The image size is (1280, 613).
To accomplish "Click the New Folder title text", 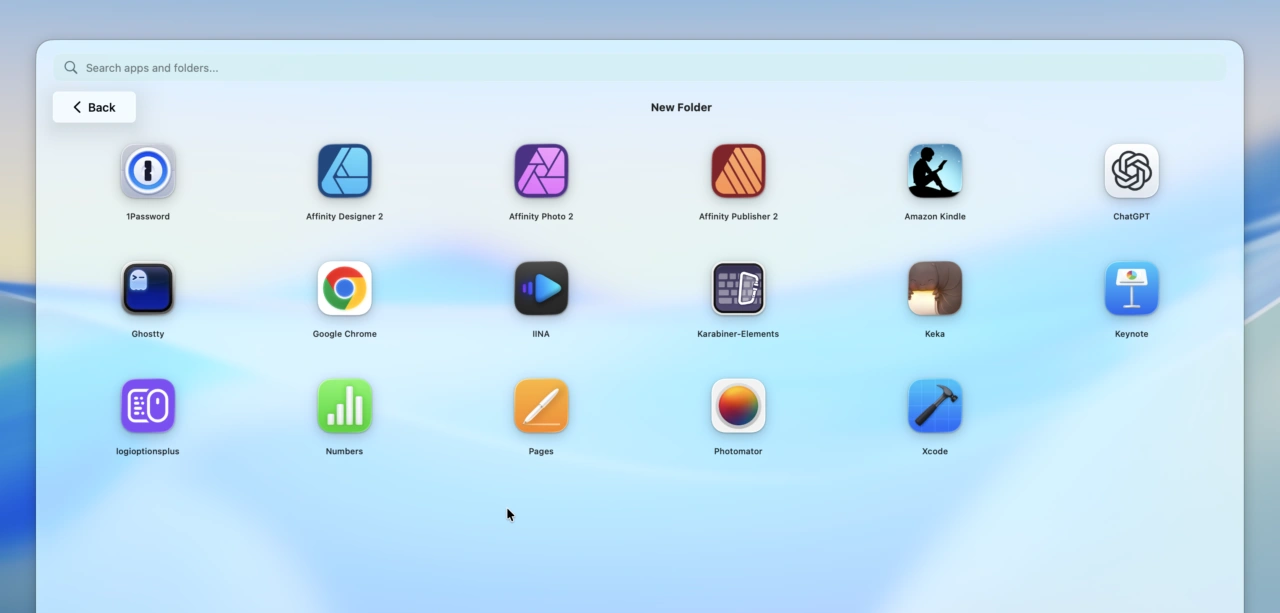I will 681,107.
